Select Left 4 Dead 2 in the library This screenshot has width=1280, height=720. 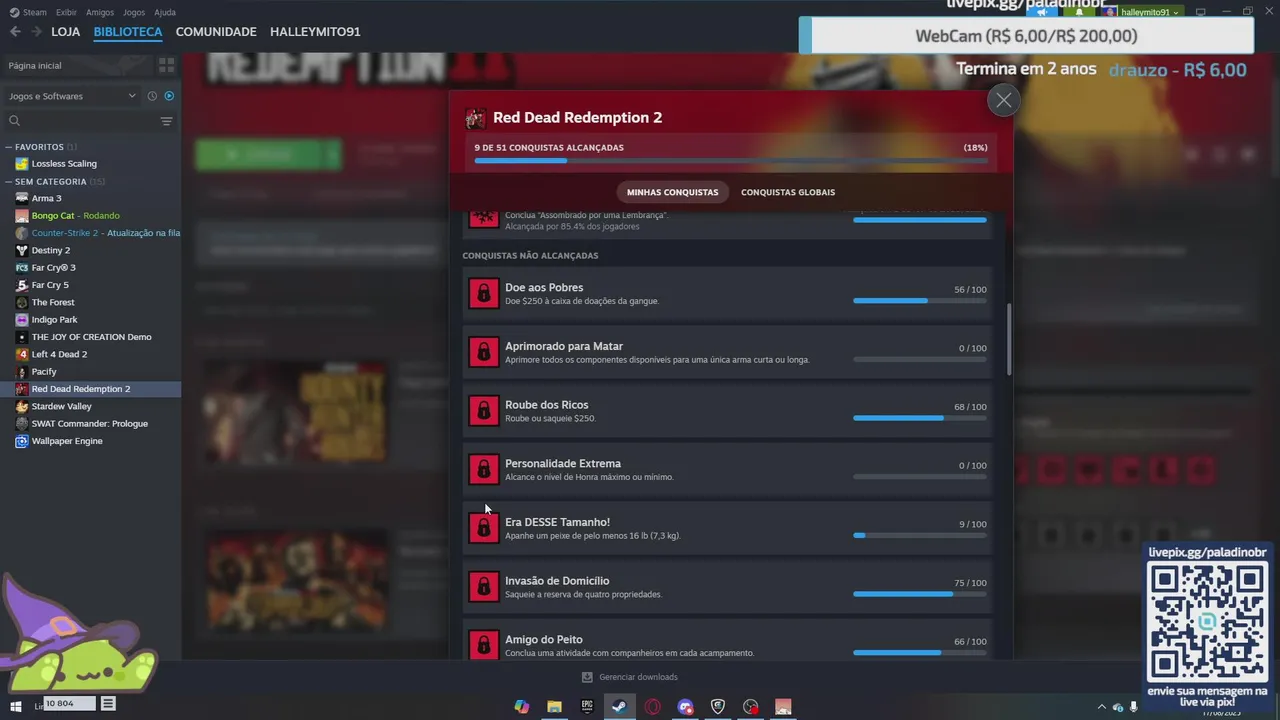[x=59, y=354]
